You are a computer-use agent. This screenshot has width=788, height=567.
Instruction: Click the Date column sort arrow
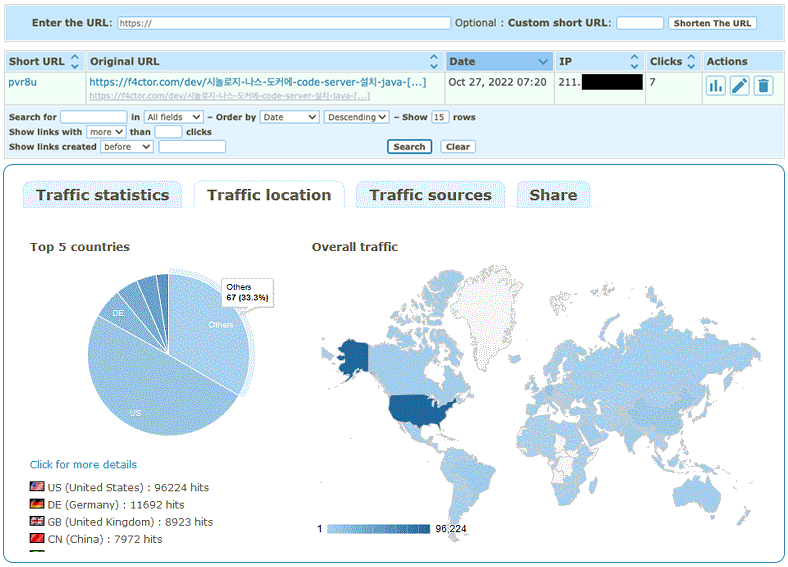tap(543, 62)
